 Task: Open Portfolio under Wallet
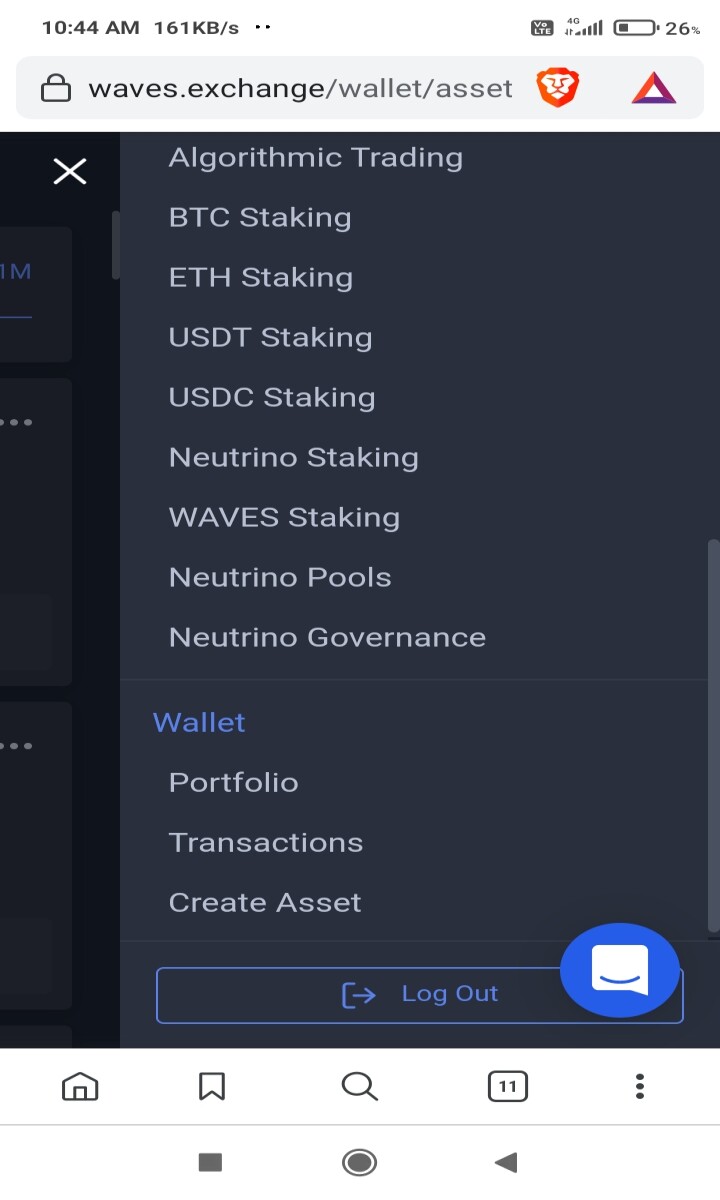click(234, 782)
